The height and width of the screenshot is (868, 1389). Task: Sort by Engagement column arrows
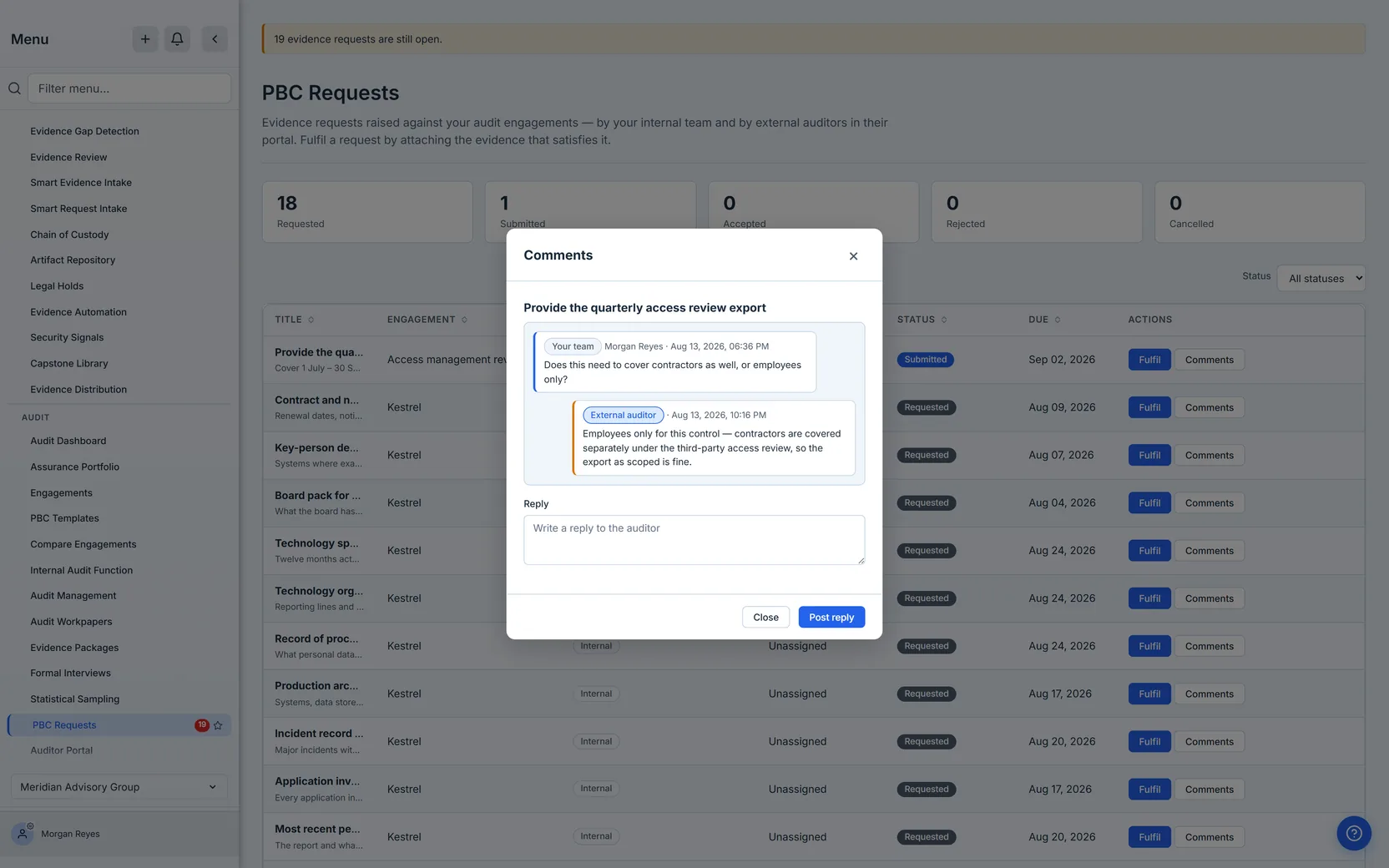pyautogui.click(x=464, y=320)
